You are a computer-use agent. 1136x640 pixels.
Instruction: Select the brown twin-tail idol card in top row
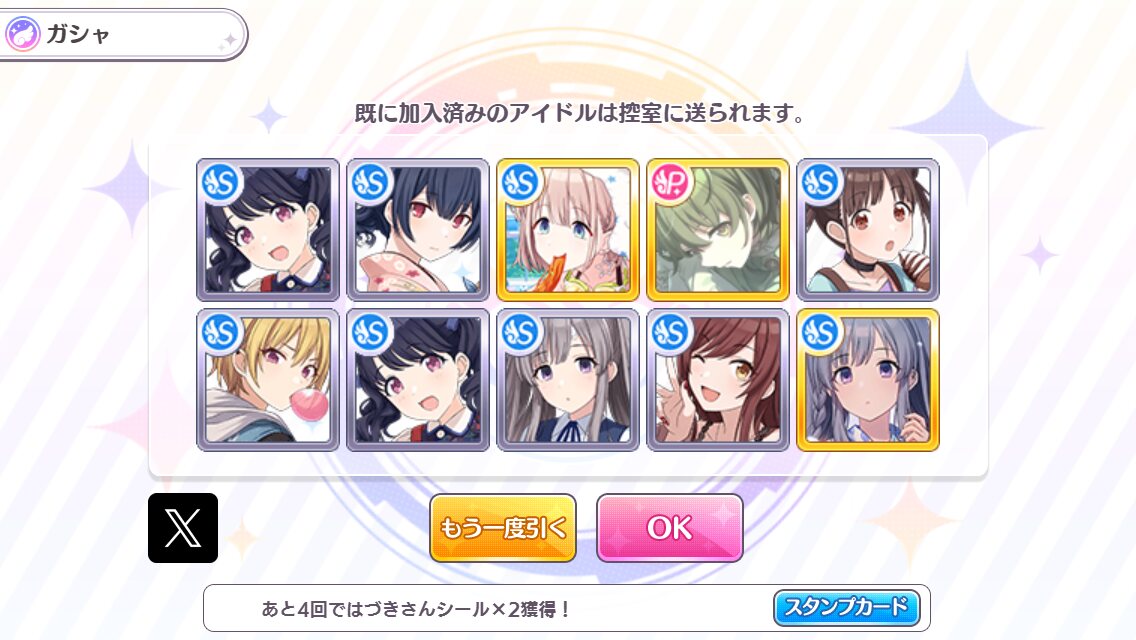(867, 230)
